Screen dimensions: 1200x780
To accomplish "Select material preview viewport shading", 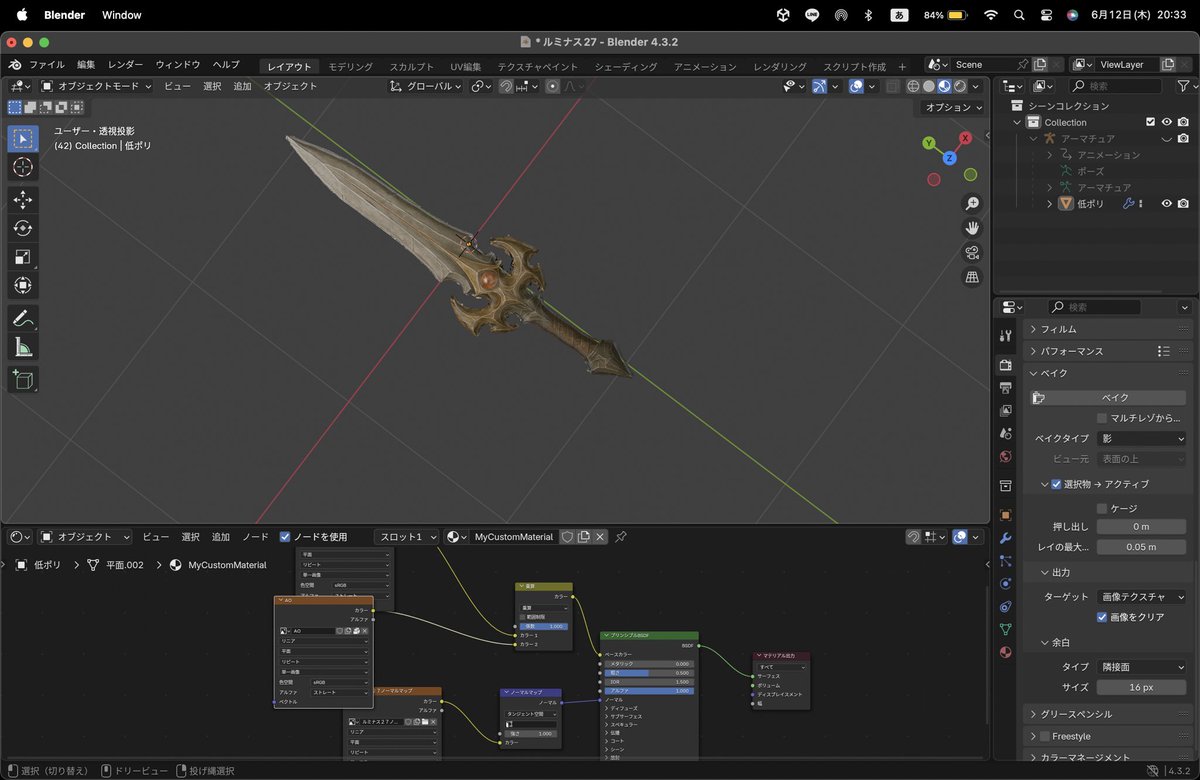I will click(944, 87).
